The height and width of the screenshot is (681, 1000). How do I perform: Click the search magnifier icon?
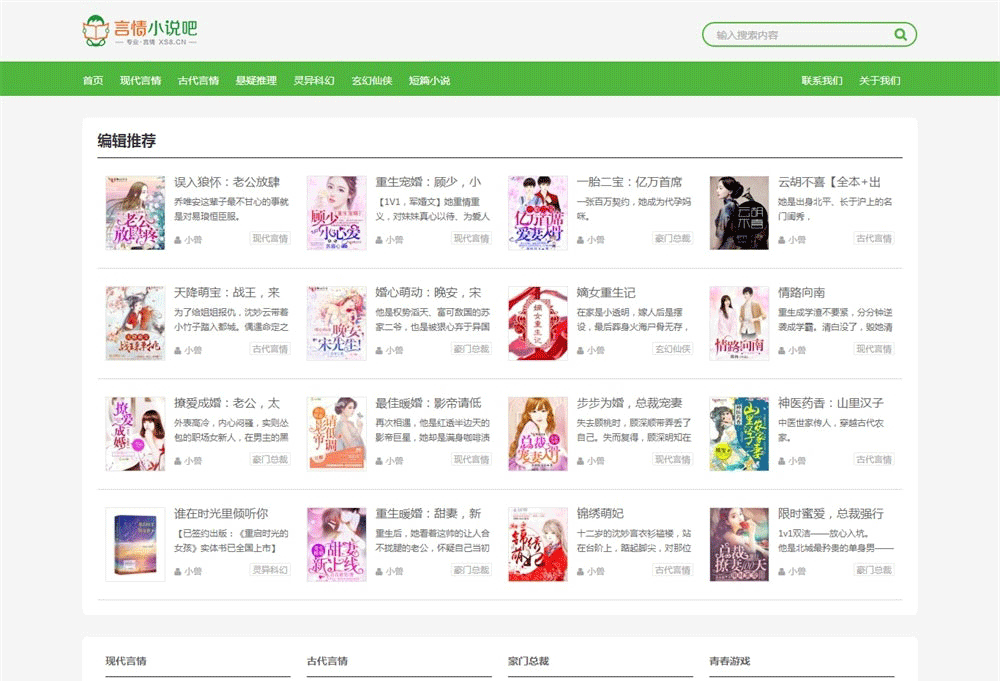click(900, 34)
